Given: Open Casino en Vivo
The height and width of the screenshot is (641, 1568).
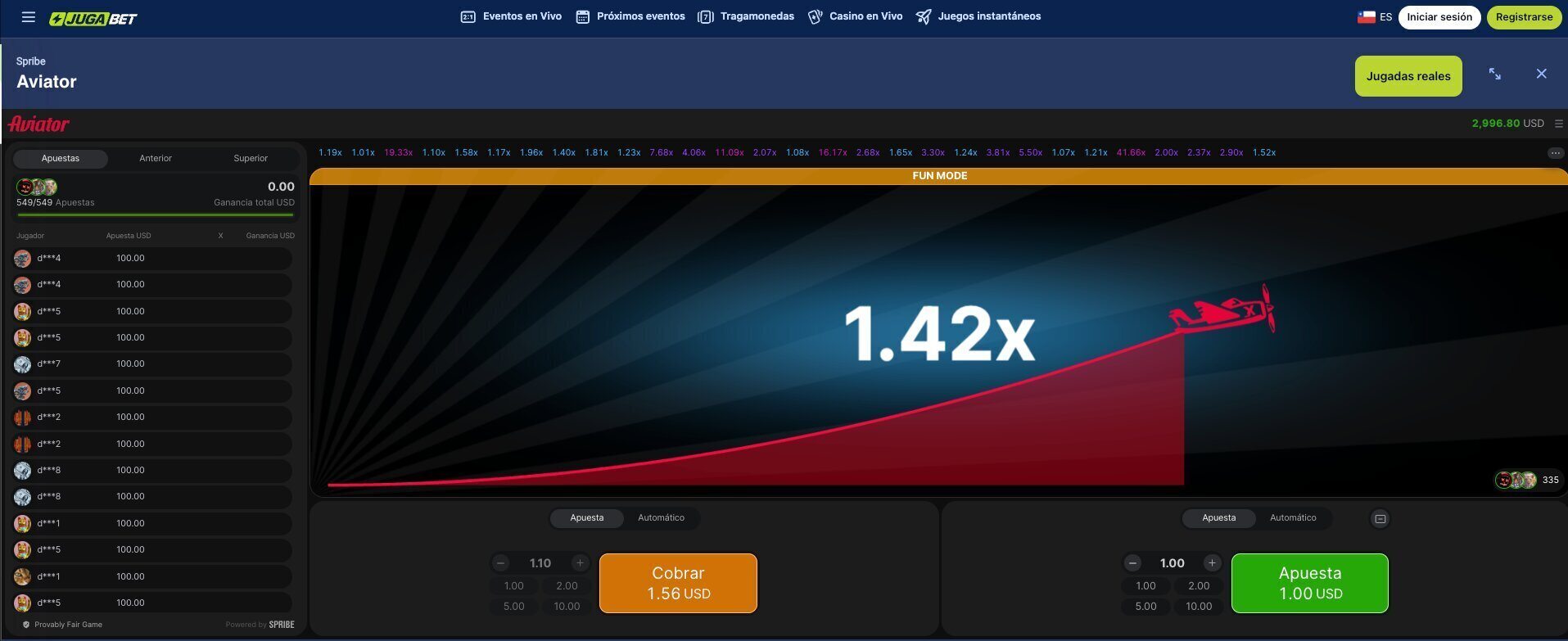Looking at the screenshot, I should pyautogui.click(x=855, y=16).
